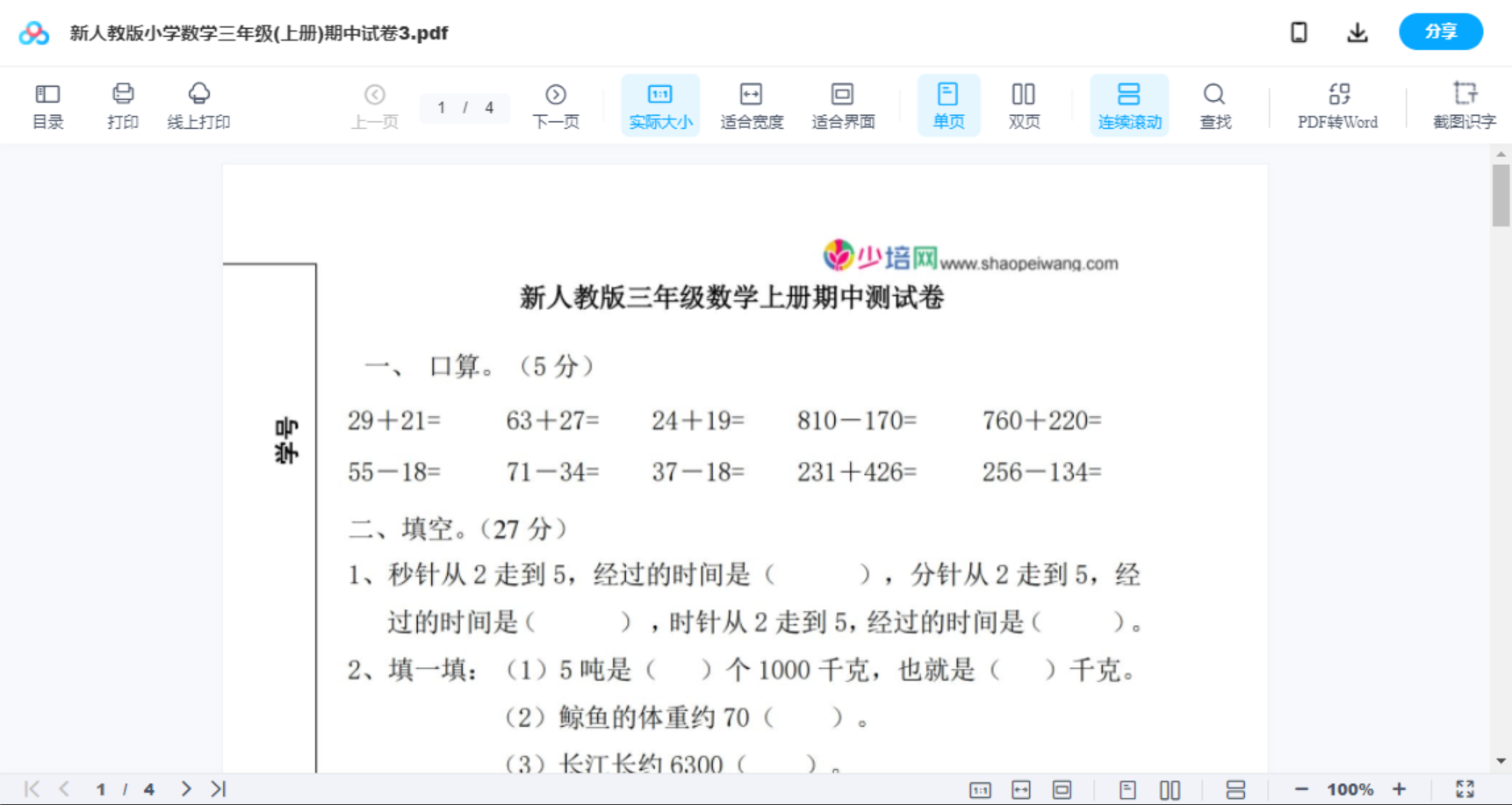The height and width of the screenshot is (805, 1512).
Task: Go to 下一页 next page
Action: pos(556,104)
